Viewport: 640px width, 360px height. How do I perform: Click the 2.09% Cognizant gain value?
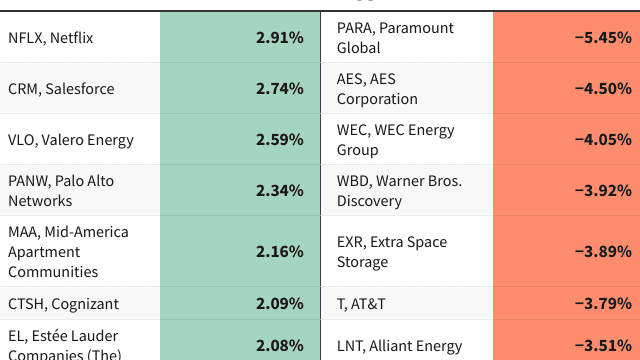pos(280,304)
